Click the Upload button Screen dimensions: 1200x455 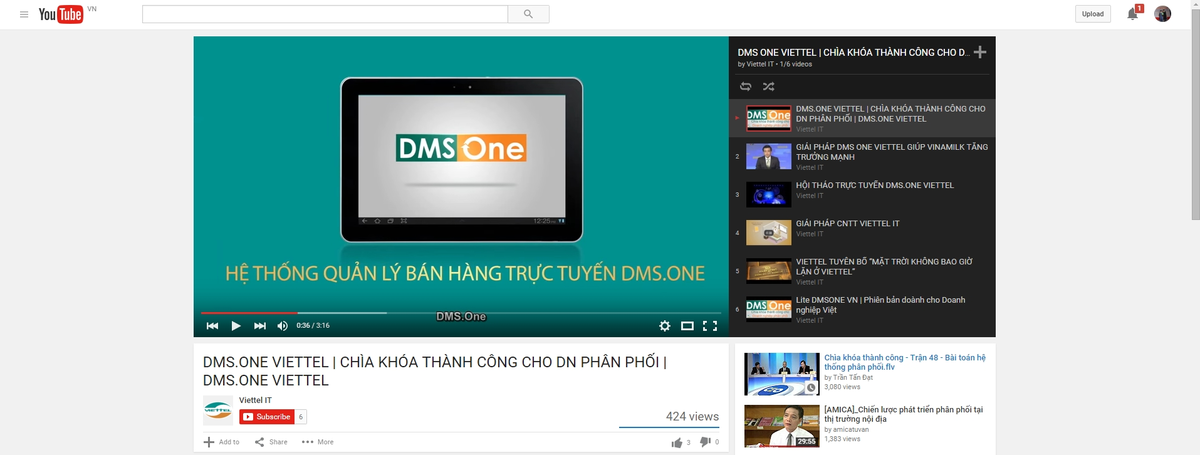point(1093,14)
